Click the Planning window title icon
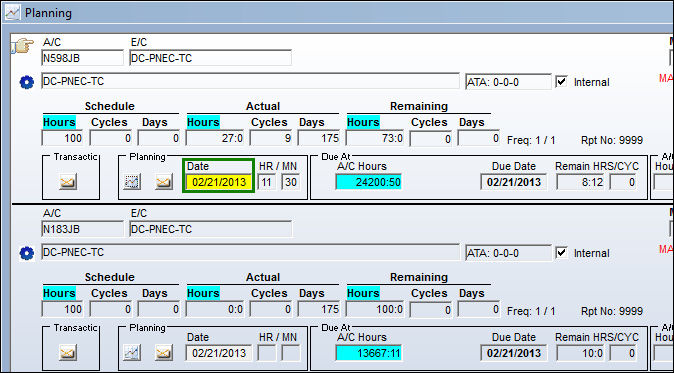The width and height of the screenshot is (674, 373). pyautogui.click(x=12, y=13)
